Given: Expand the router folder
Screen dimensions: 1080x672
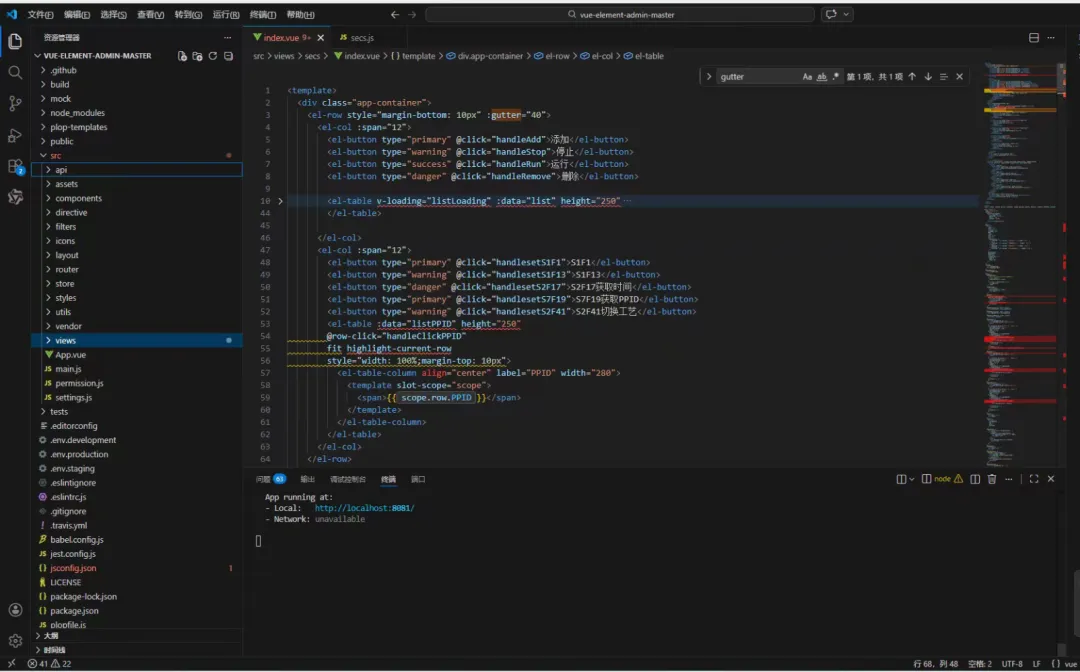Looking at the screenshot, I should (137, 269).
